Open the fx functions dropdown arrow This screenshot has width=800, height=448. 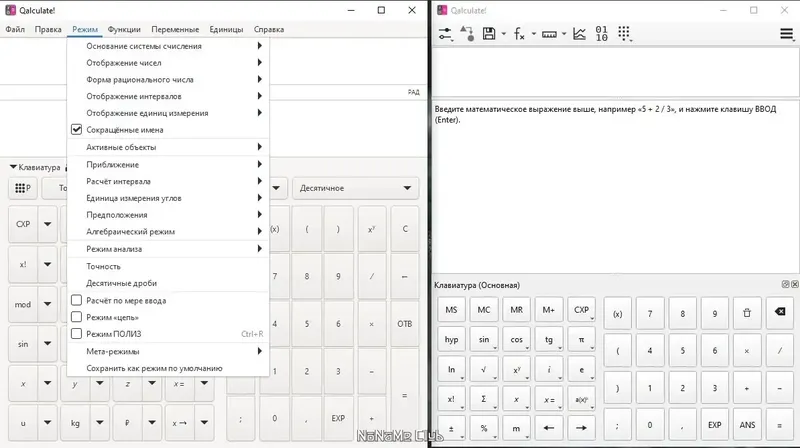tap(534, 34)
